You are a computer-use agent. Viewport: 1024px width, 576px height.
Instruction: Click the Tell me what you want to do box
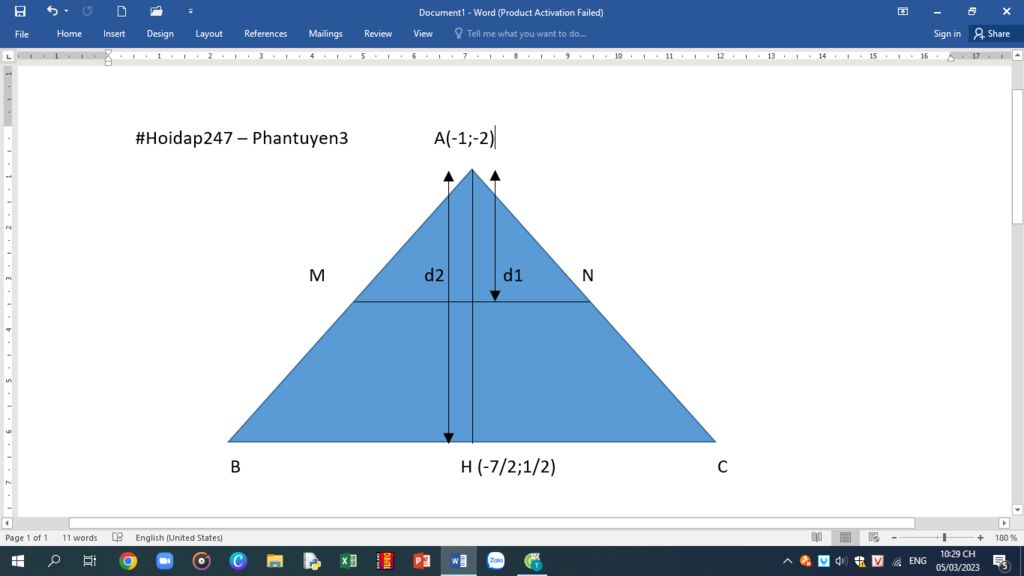tap(520, 33)
